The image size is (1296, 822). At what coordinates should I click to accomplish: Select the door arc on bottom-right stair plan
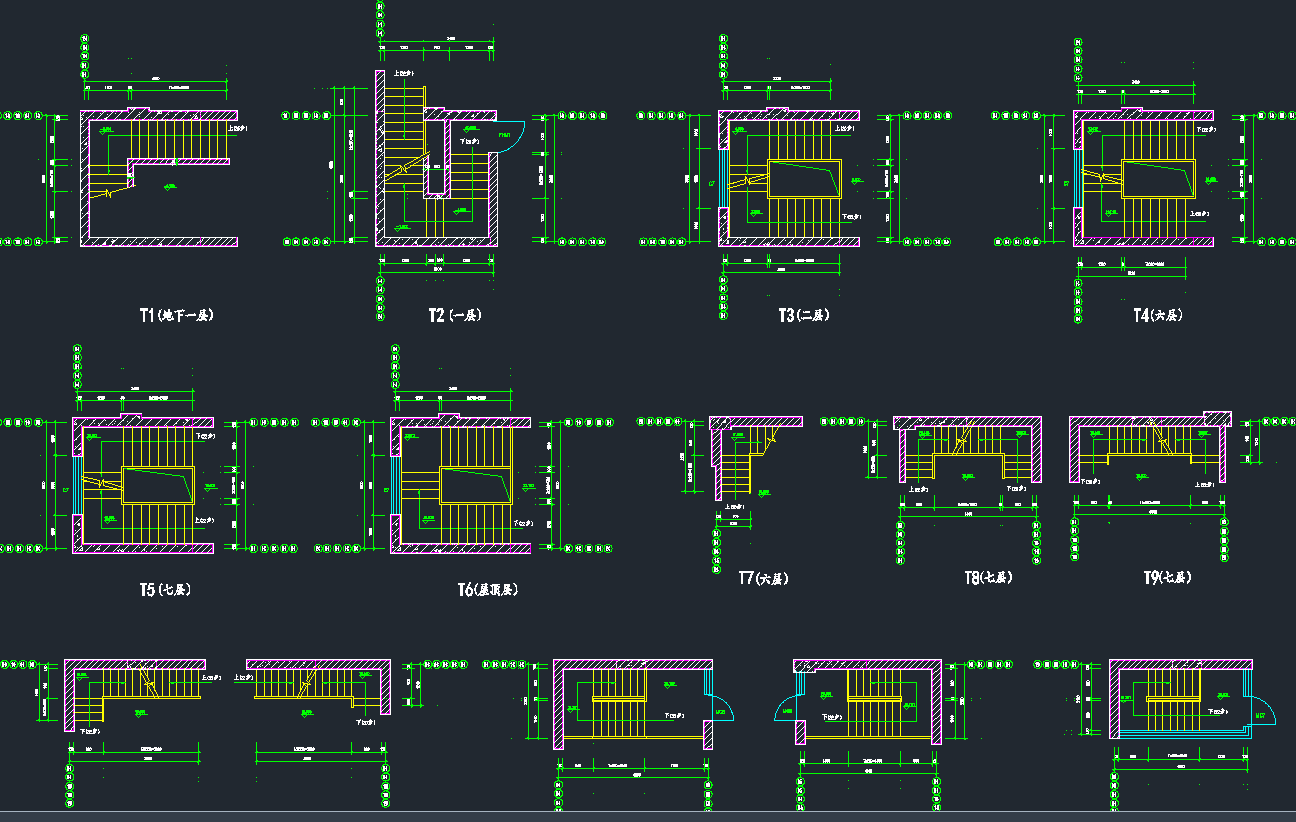pyautogui.click(x=1261, y=711)
